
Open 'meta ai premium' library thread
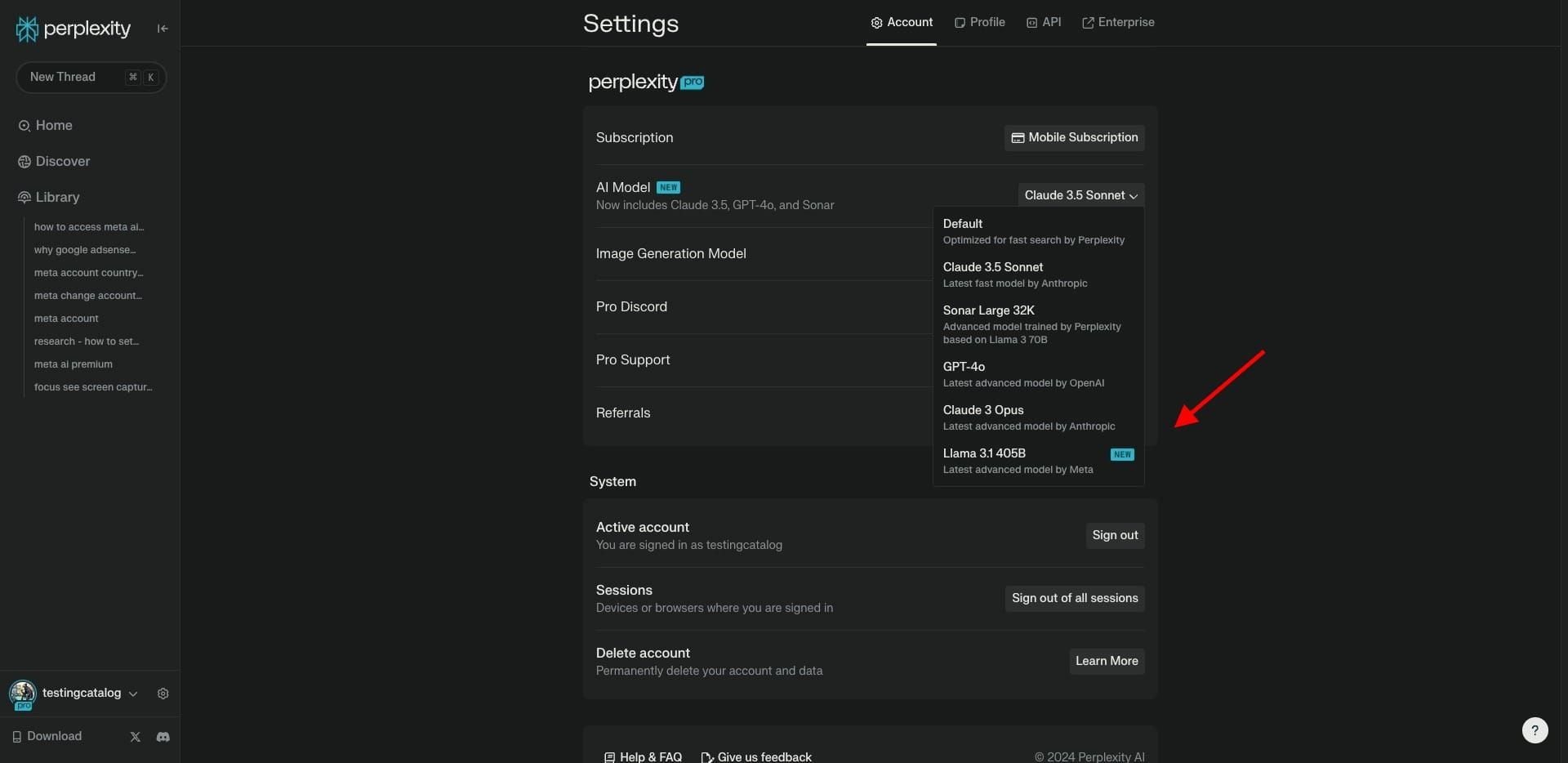click(73, 364)
